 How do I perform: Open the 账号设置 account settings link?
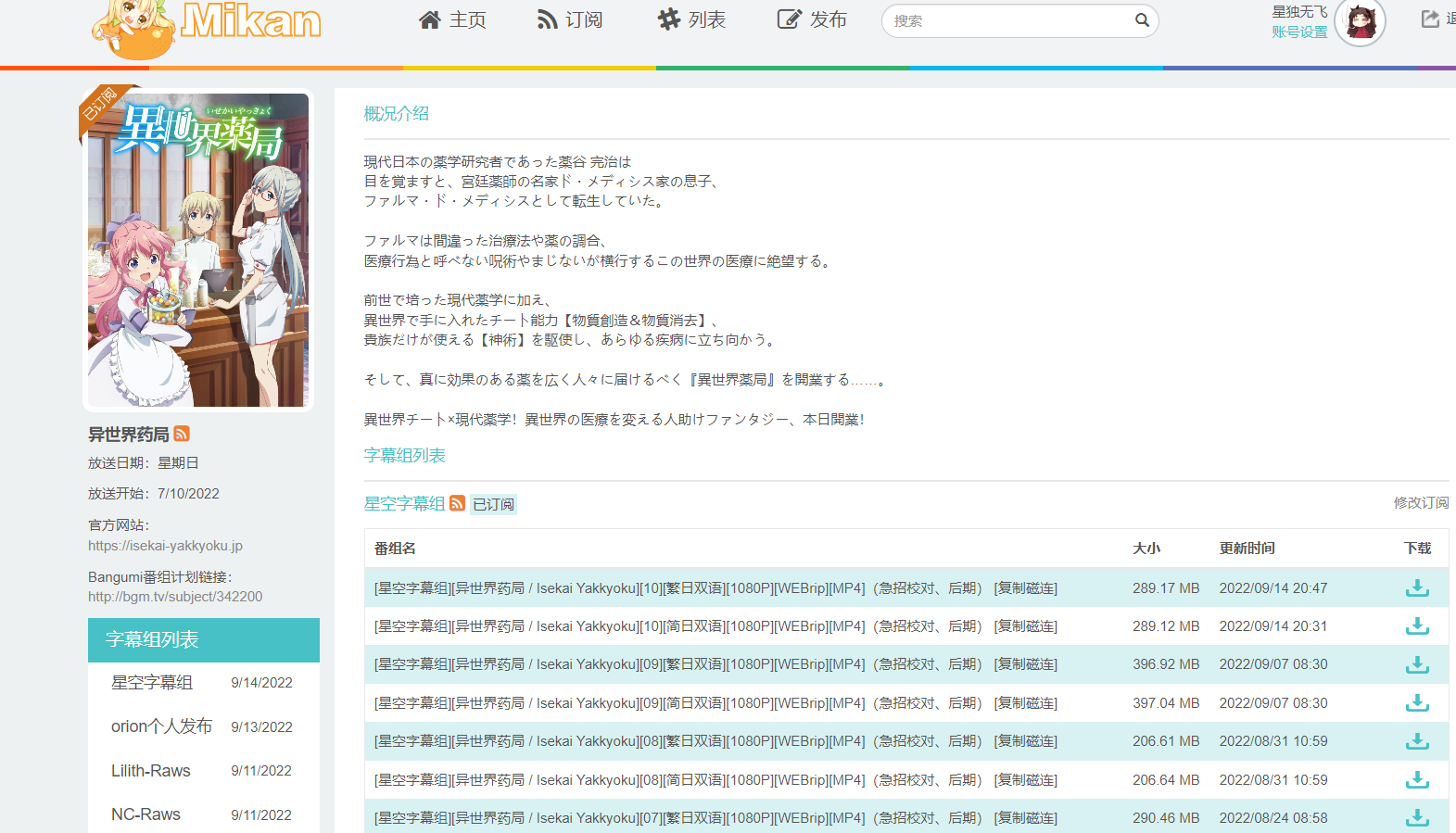(1299, 32)
